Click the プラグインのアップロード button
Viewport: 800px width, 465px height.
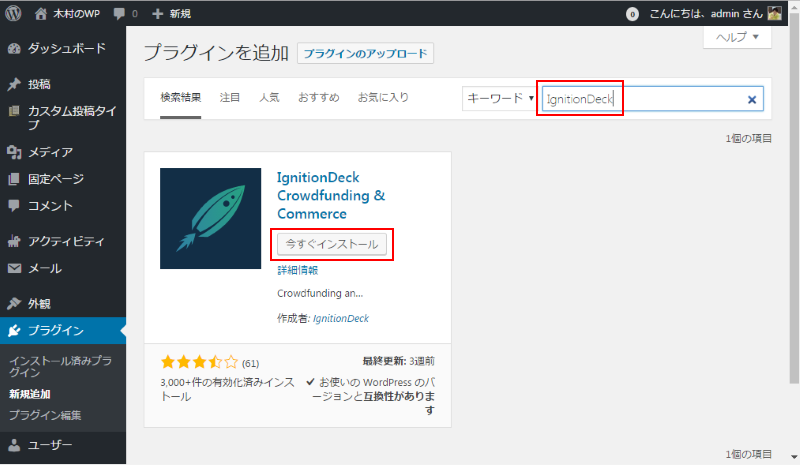pyautogui.click(x=365, y=54)
